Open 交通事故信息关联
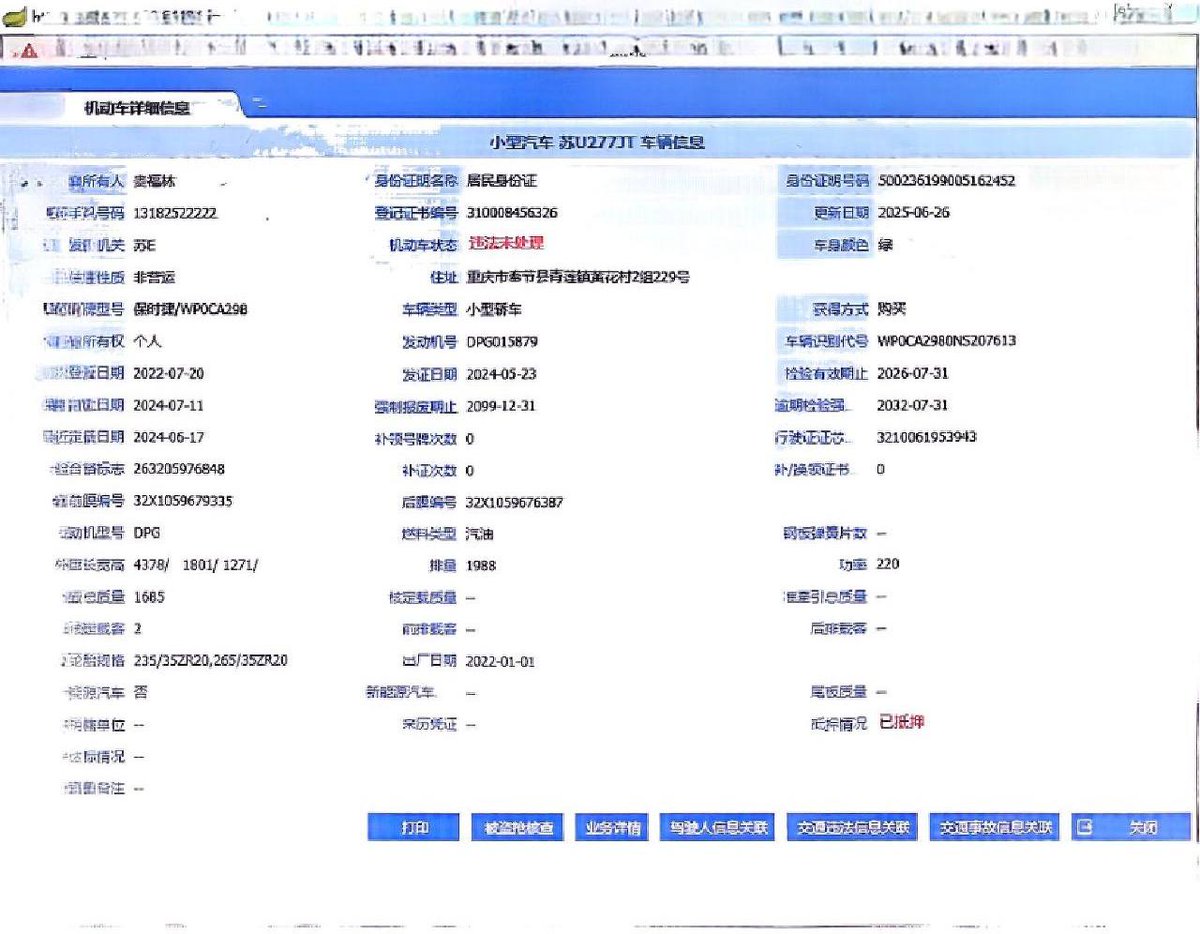The height and width of the screenshot is (934, 1200). (994, 828)
